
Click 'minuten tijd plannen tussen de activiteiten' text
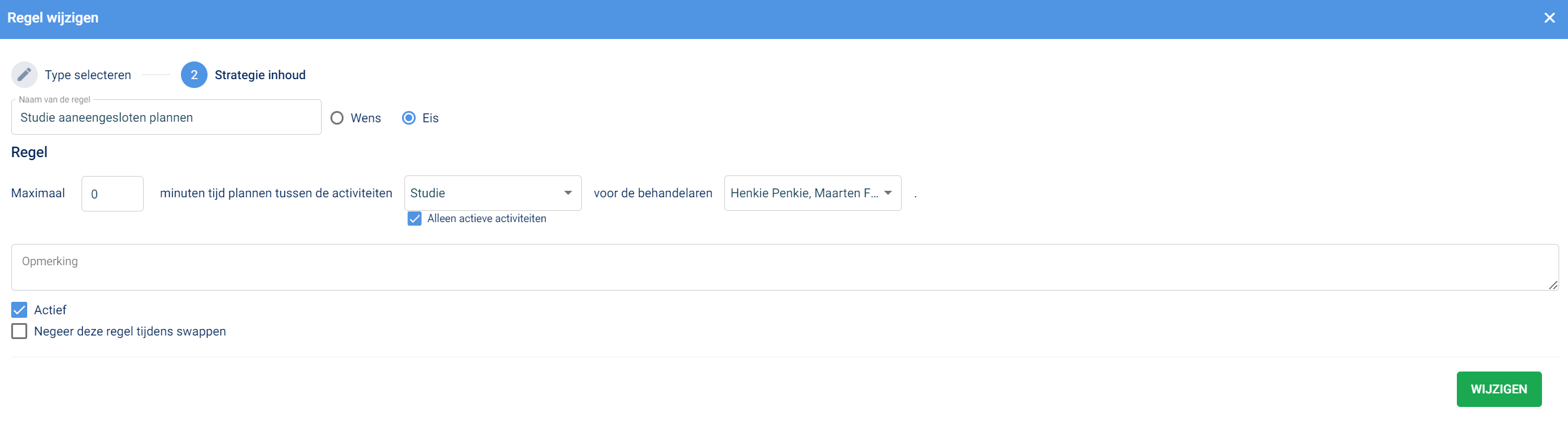tap(276, 193)
